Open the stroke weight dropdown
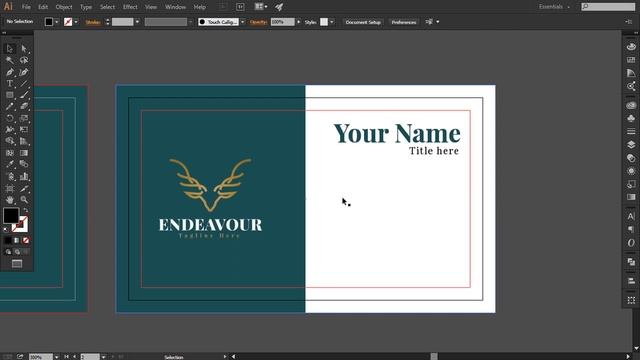This screenshot has width=640, height=360. pyautogui.click(x=137, y=22)
